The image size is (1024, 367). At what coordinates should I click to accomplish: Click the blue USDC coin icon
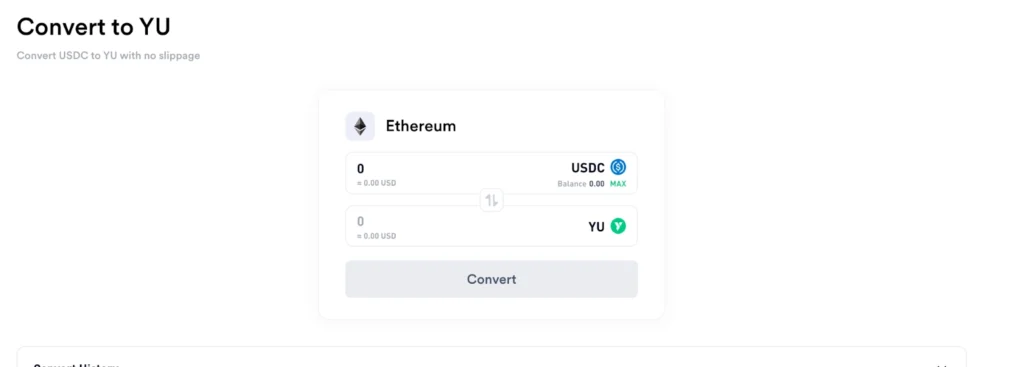[x=618, y=168]
